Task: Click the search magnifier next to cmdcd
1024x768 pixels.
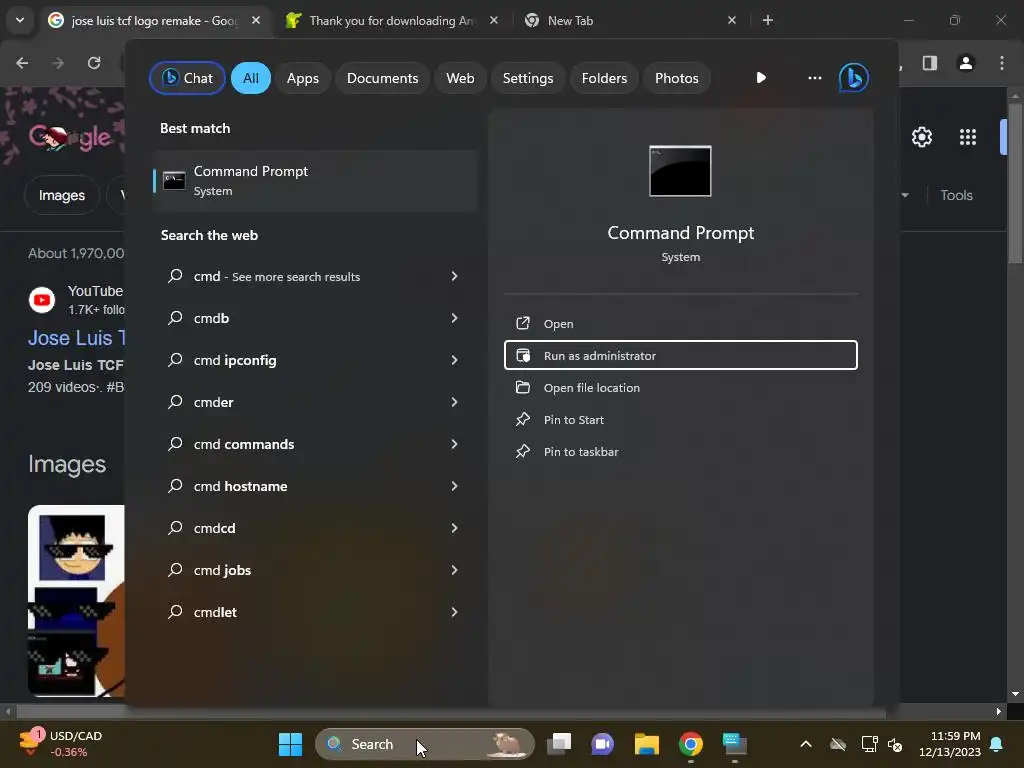Action: coord(174,528)
